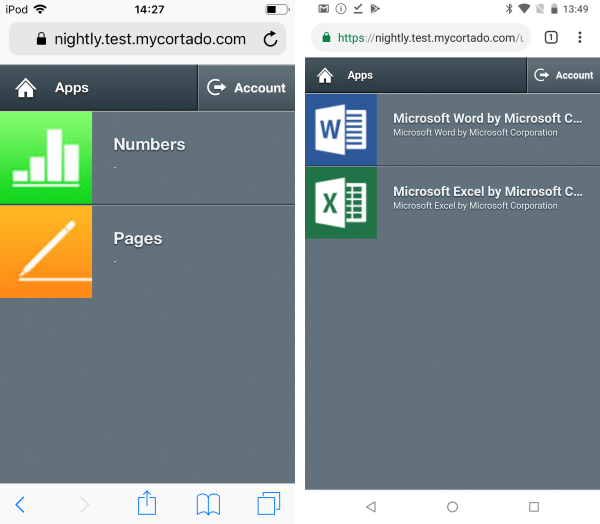The width and height of the screenshot is (600, 524).
Task: Open Account on the iPod screen
Action: (x=246, y=88)
